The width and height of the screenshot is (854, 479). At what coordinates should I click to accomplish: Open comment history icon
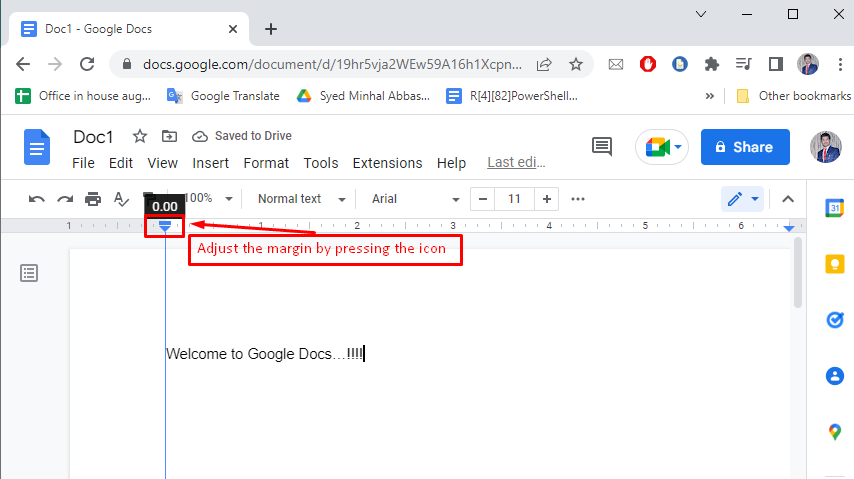pyautogui.click(x=602, y=147)
